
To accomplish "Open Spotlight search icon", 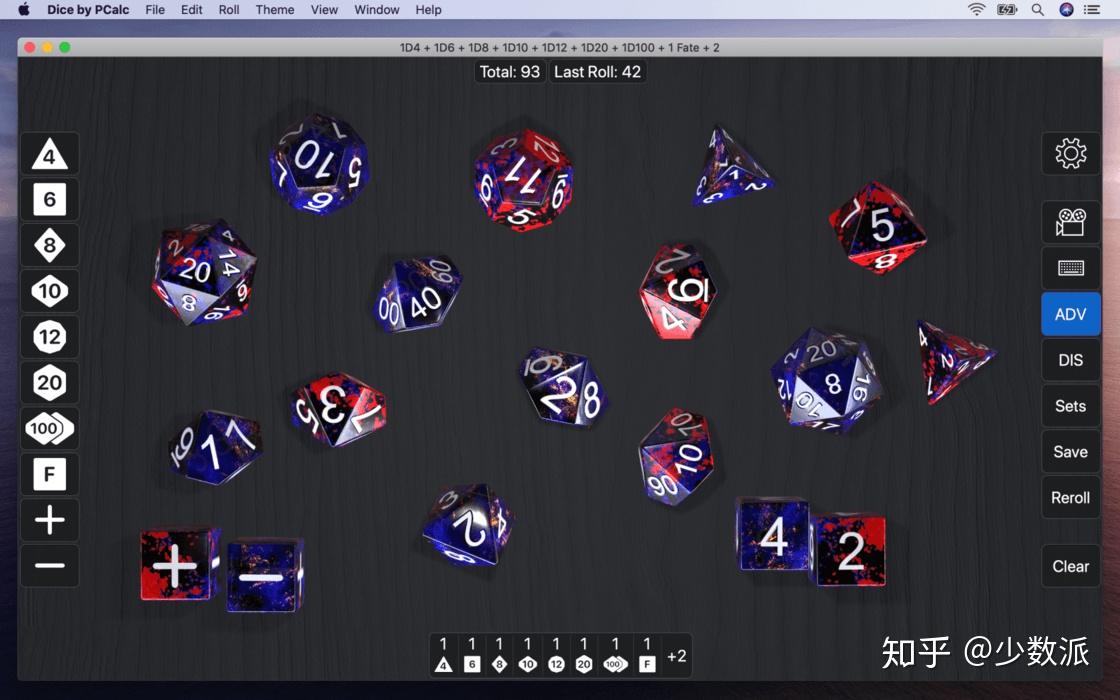I will tap(1038, 9).
